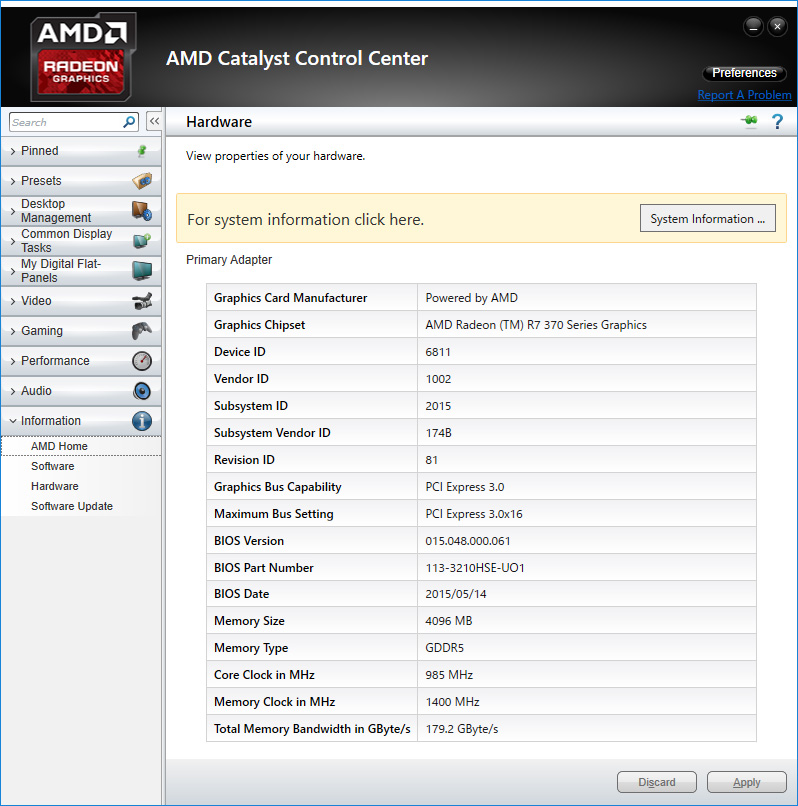Select Vendor ID value 1002
Screen dimensions: 798x806
tap(587, 379)
